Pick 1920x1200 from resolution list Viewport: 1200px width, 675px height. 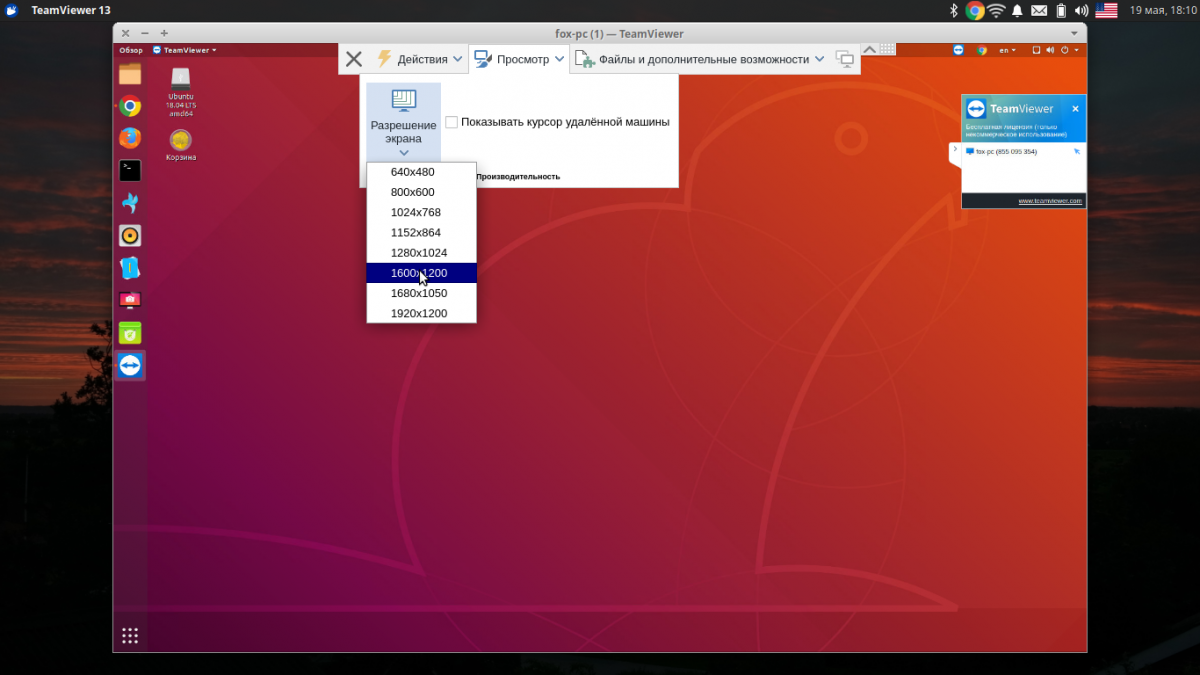tap(421, 314)
